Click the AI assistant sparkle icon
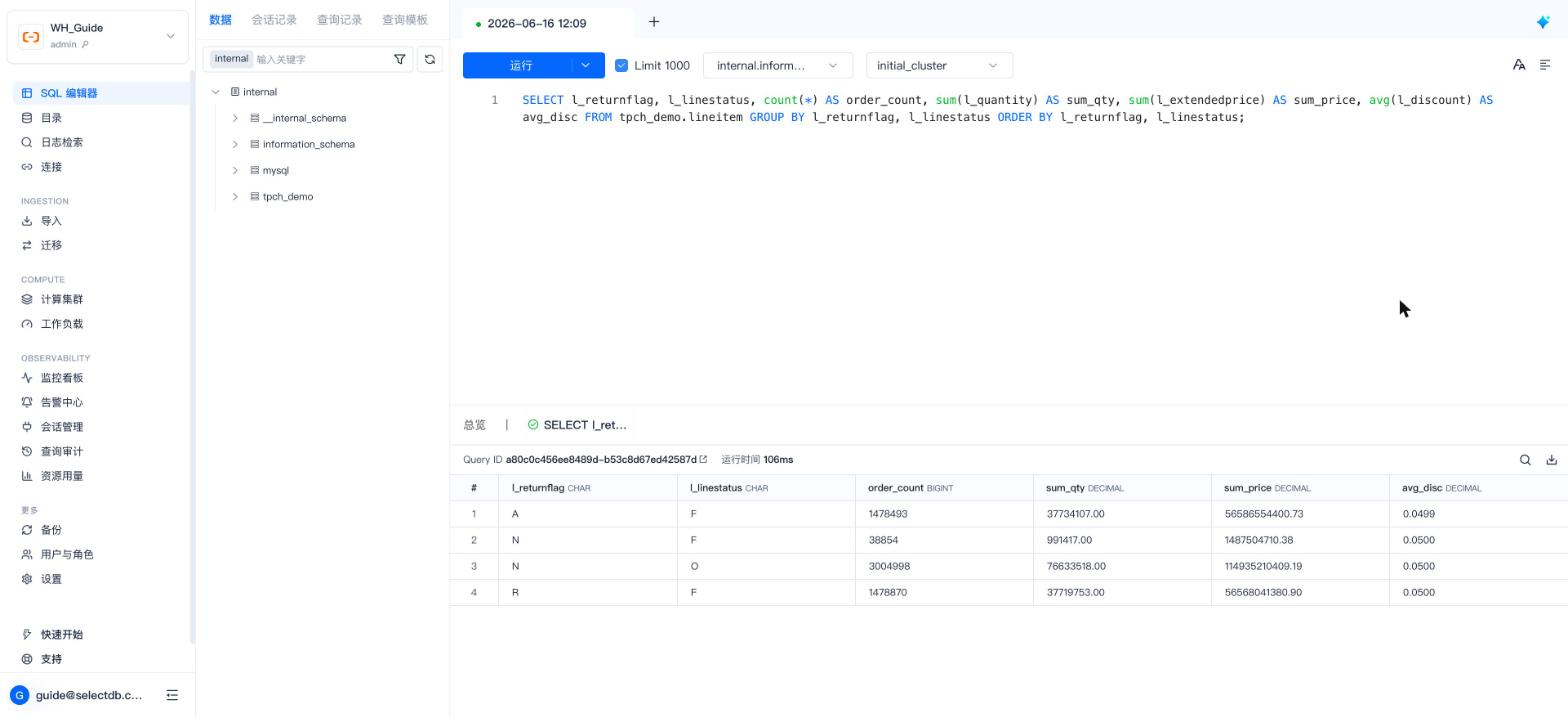Viewport: 1568px width, 718px height. 1543,22
